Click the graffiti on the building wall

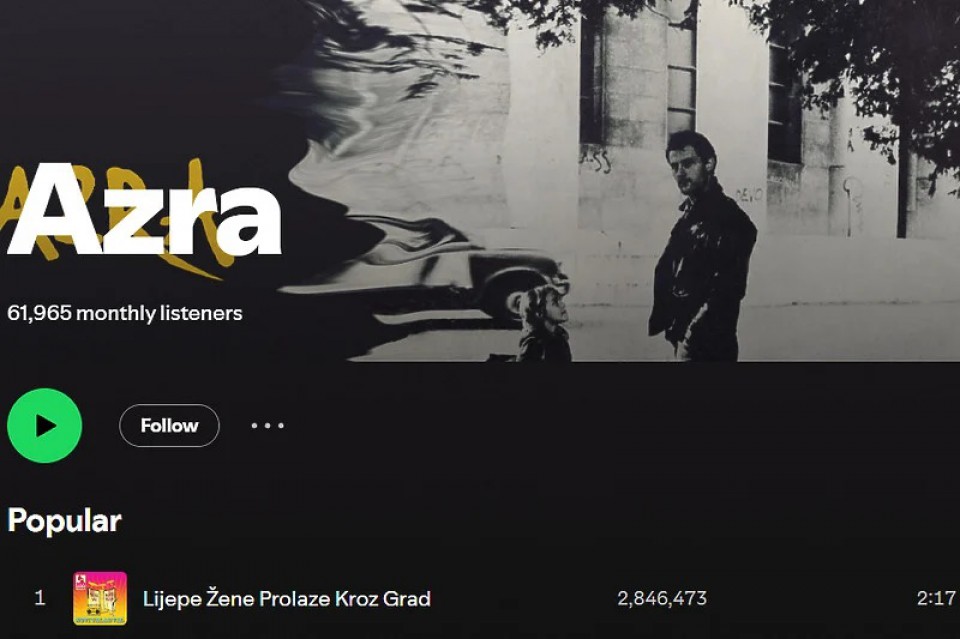point(595,160)
